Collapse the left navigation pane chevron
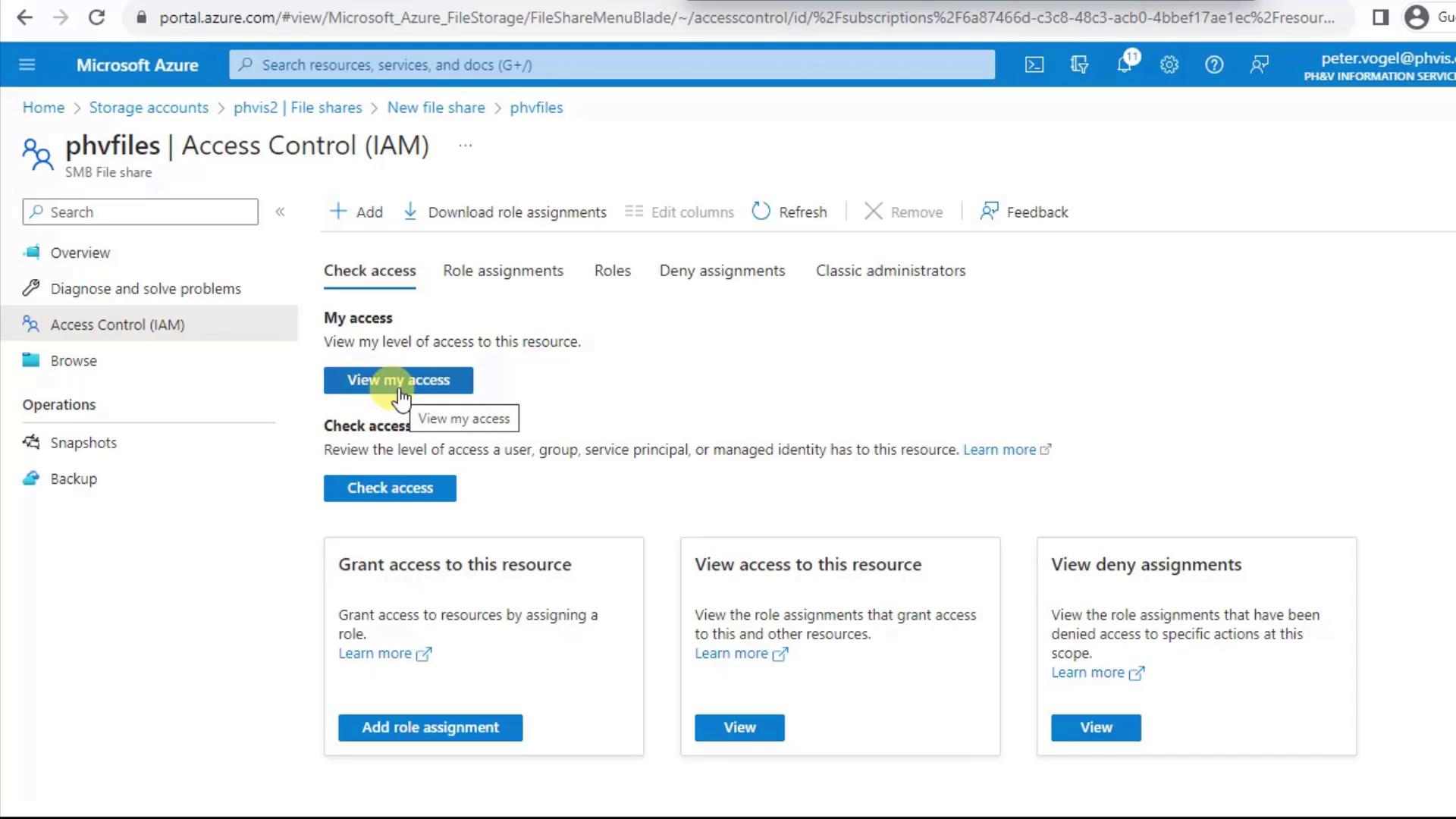Viewport: 1456px width, 819px height. pos(280,212)
